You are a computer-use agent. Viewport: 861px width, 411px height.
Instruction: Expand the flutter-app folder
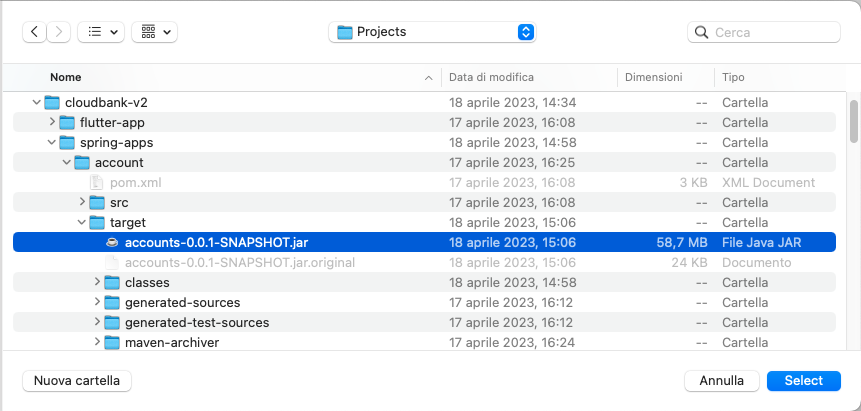(x=52, y=122)
